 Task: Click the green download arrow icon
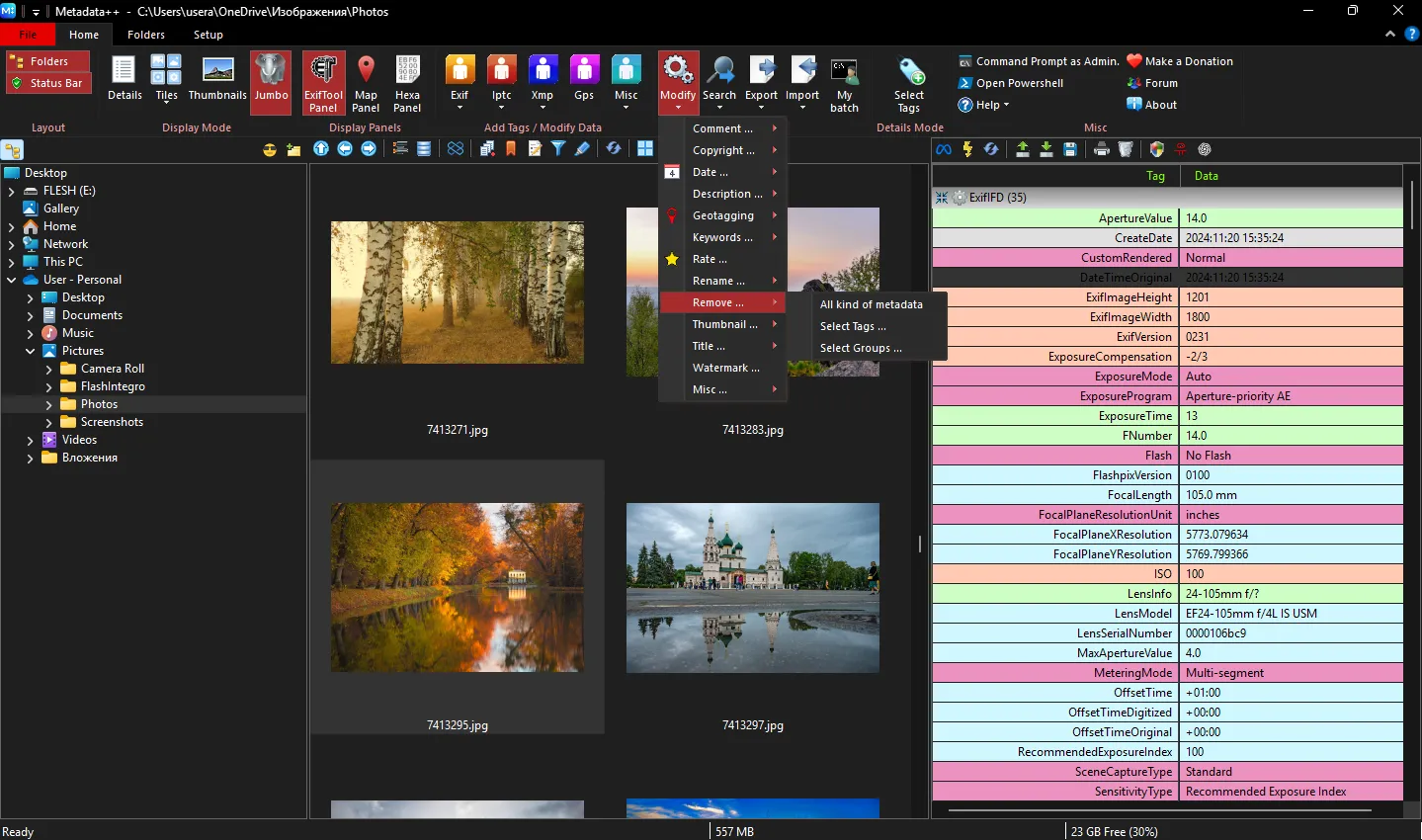[x=1046, y=149]
